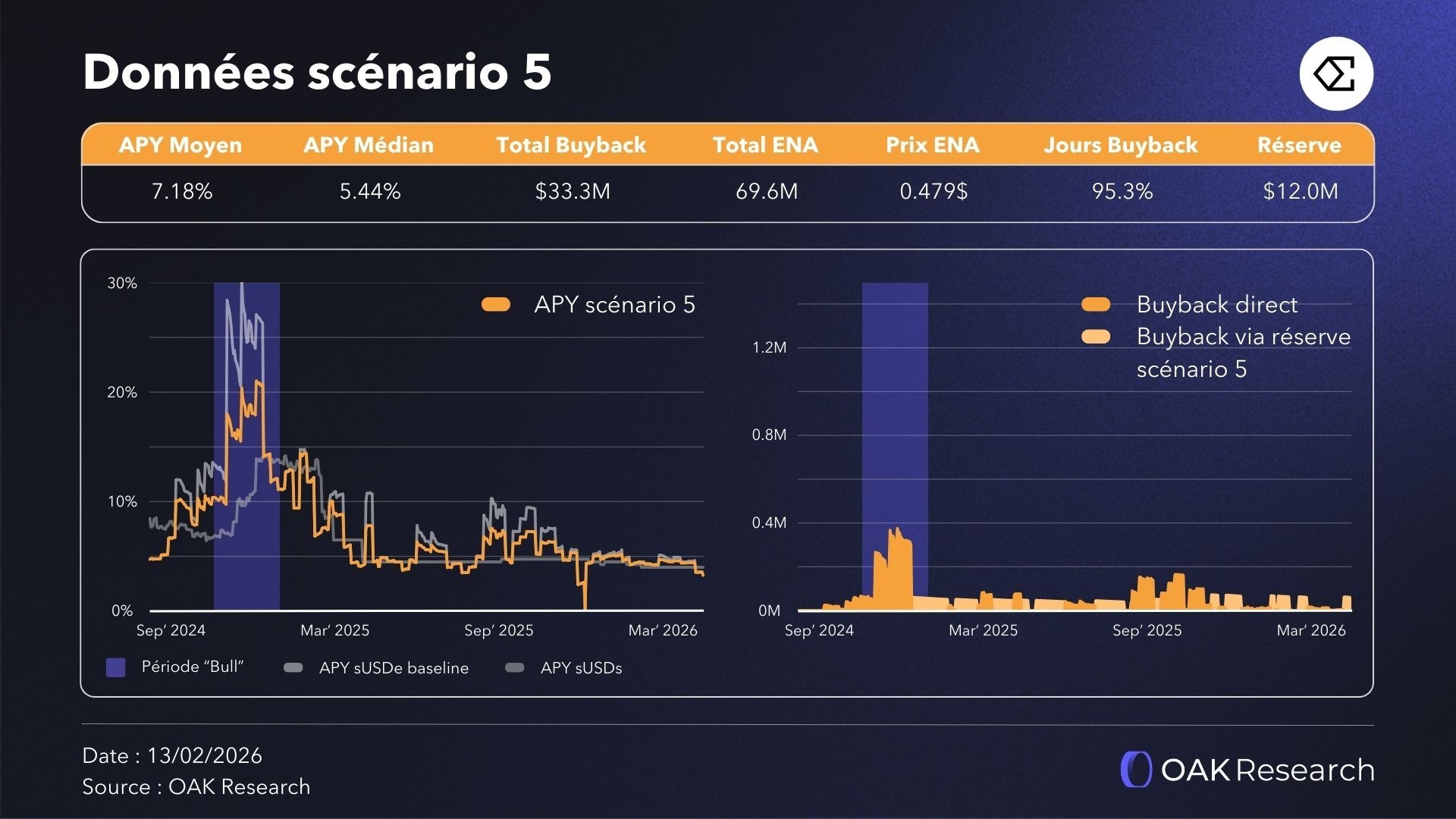
Task: Click the Total Buyback value $33.3M
Action: (x=571, y=192)
